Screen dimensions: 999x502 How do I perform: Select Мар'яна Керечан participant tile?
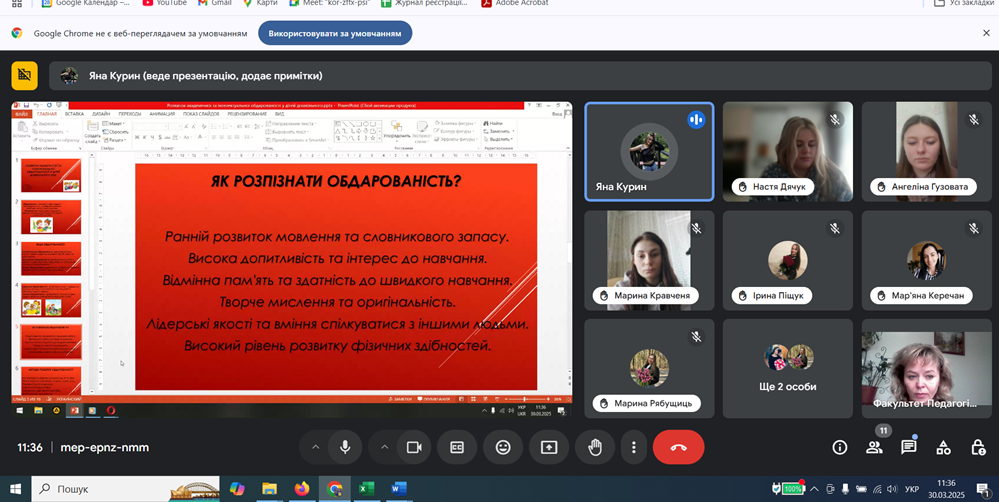926,261
